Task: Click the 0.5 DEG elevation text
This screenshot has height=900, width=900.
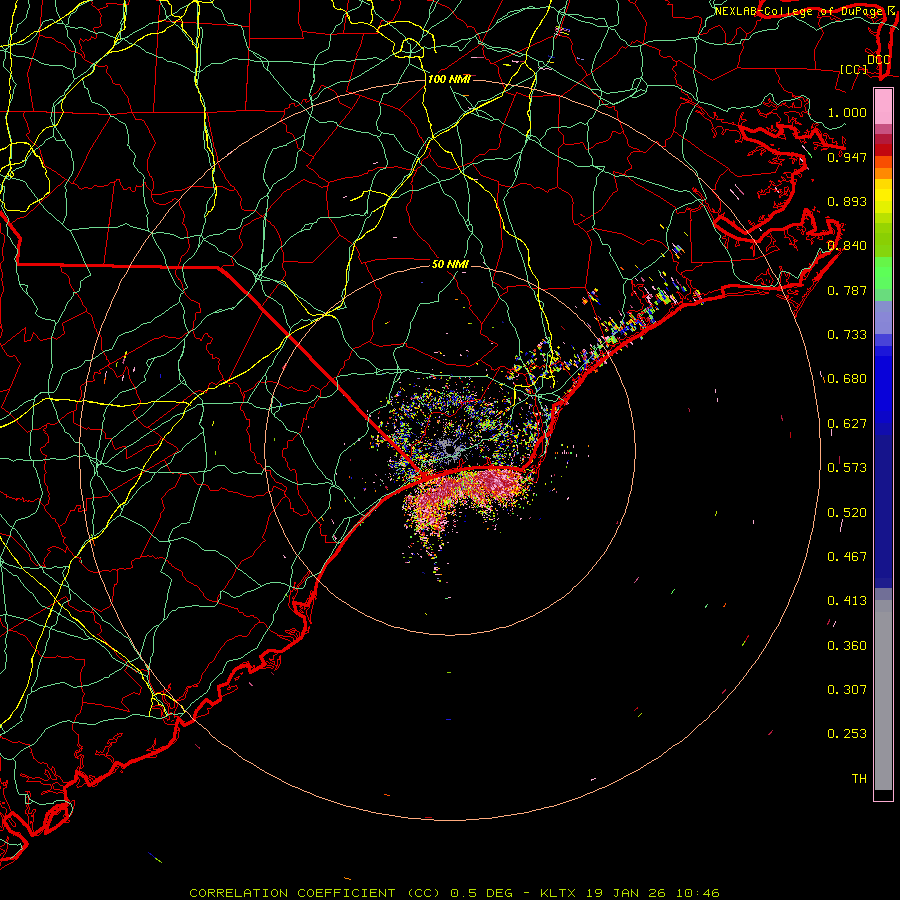Action: pos(484,893)
